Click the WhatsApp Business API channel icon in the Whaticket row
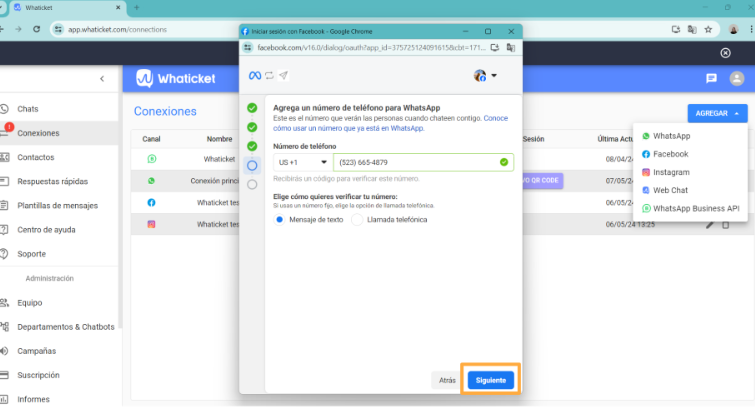 click(x=152, y=159)
